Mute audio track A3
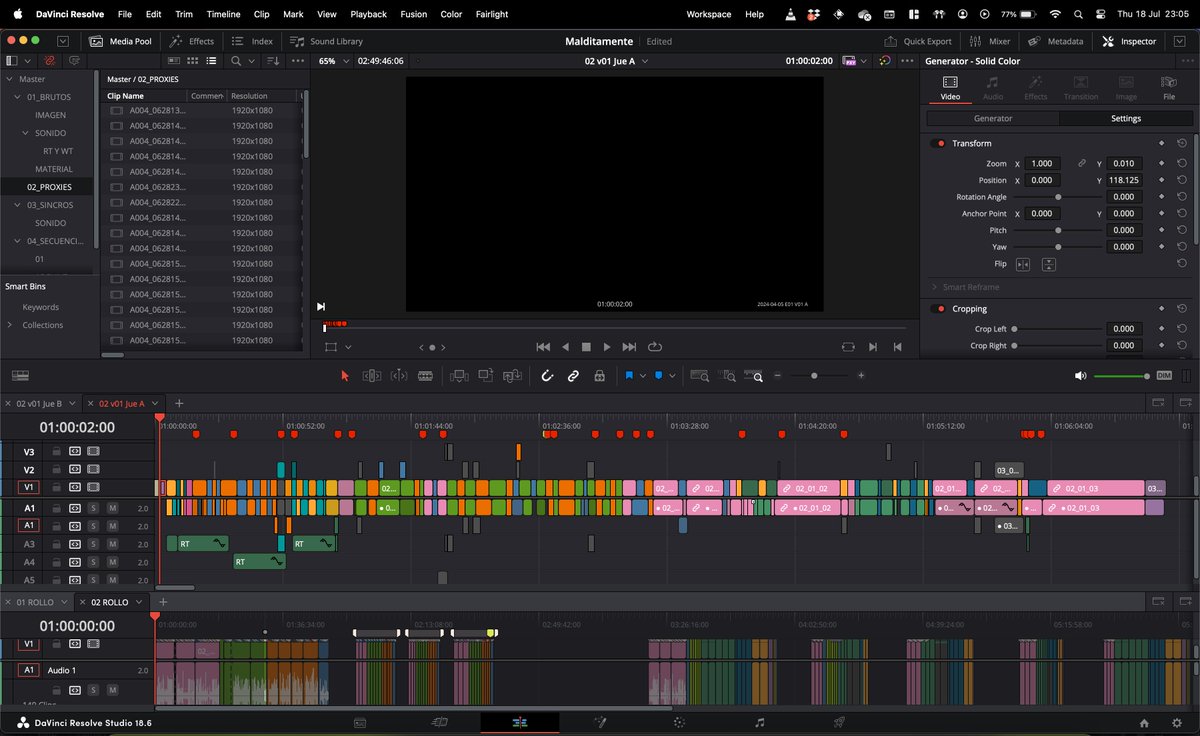1200x736 pixels. click(113, 544)
